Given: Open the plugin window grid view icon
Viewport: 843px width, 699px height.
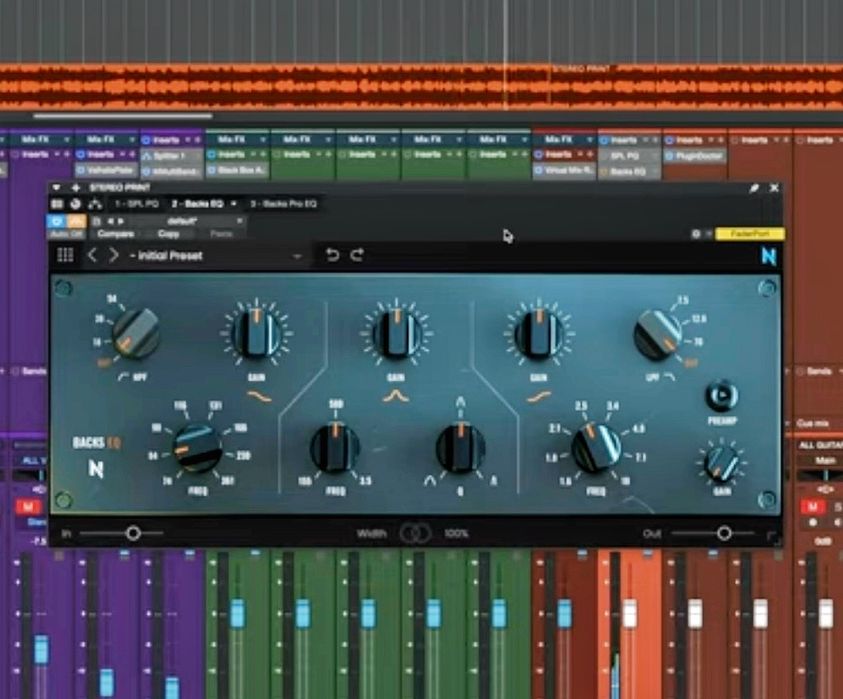Looking at the screenshot, I should click(x=56, y=204).
